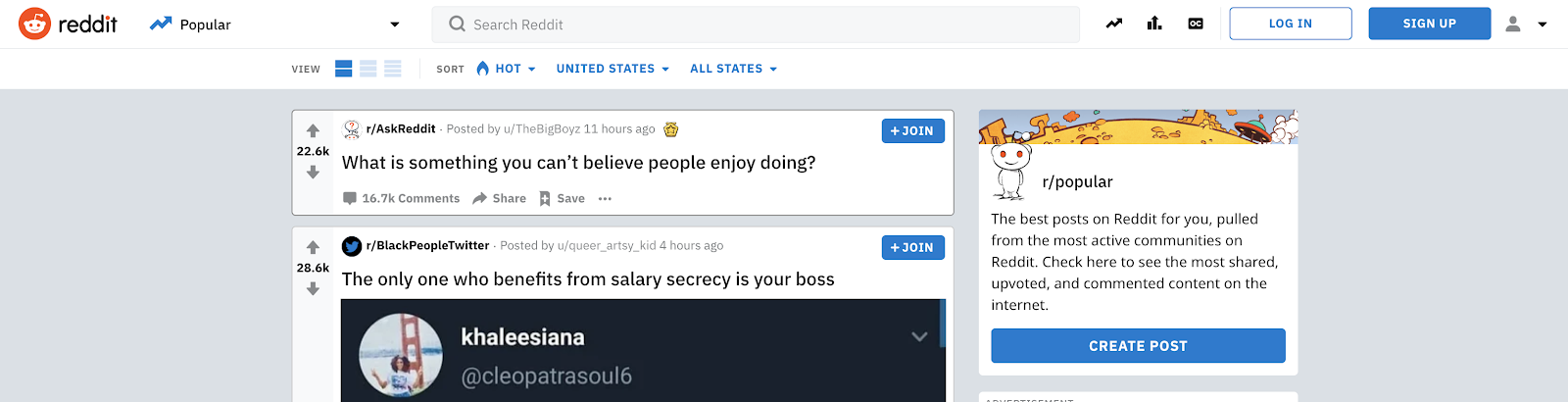Switch to classic view layout
This screenshot has width=1568, height=402.
pos(368,69)
